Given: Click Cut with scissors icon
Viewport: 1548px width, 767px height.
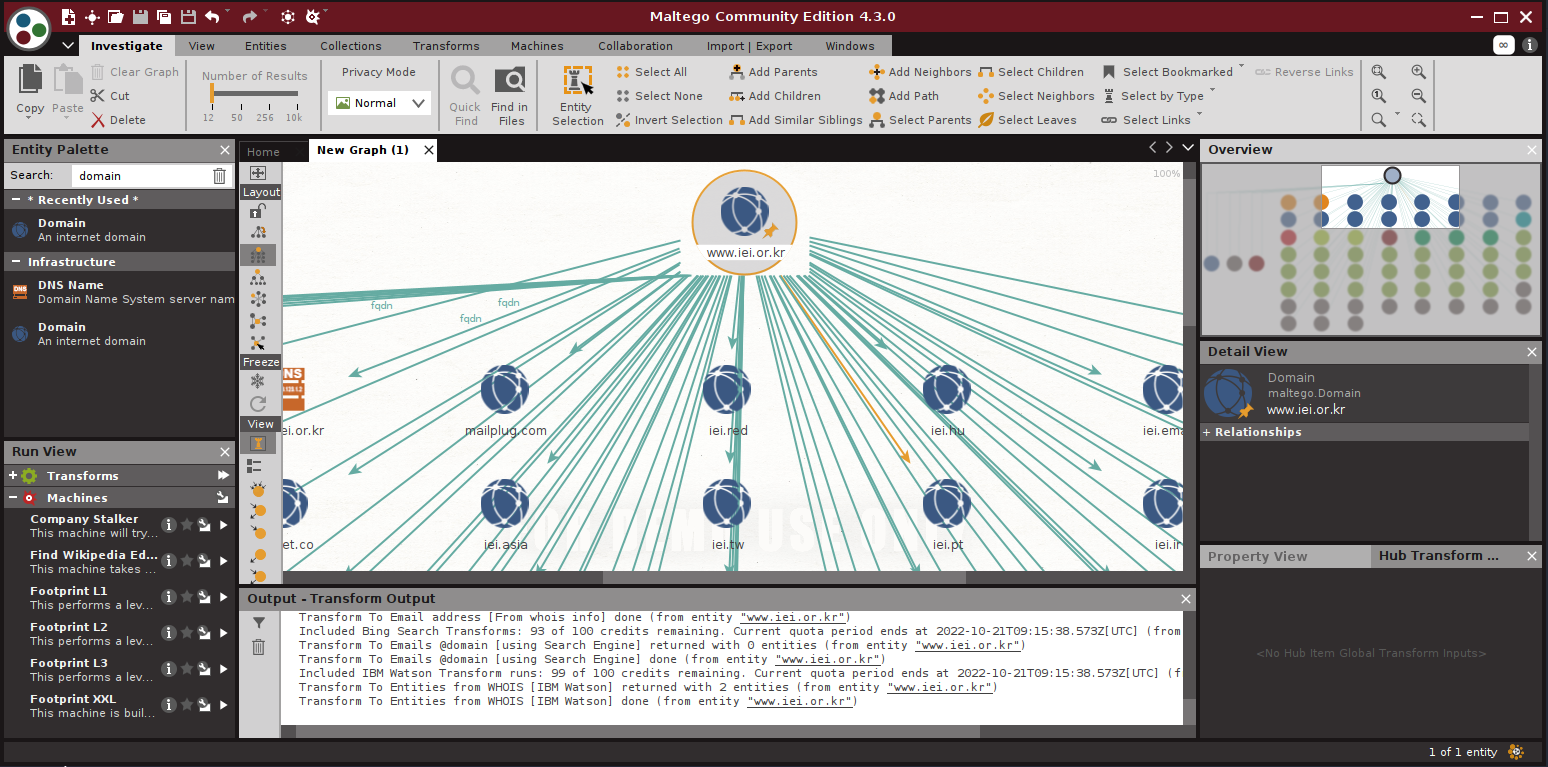Looking at the screenshot, I should point(110,96).
